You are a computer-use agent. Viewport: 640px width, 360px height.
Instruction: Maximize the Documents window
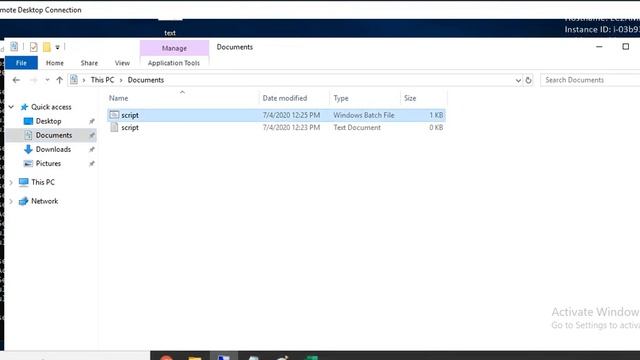click(625, 47)
